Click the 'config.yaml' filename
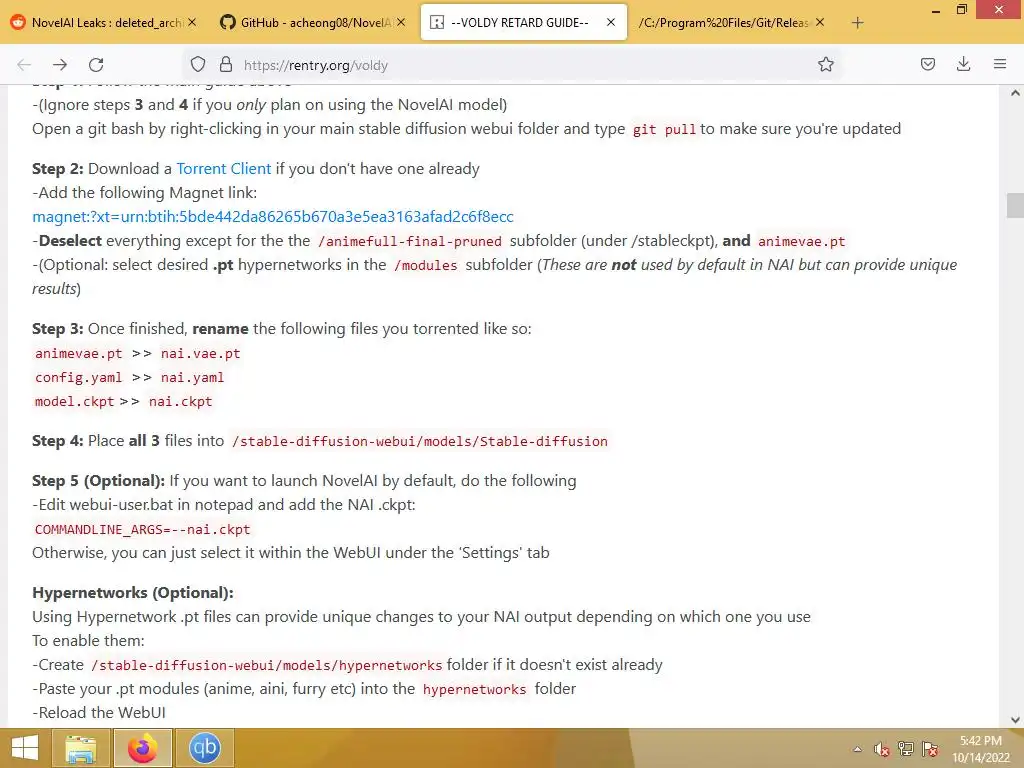1024x768 pixels. click(78, 377)
